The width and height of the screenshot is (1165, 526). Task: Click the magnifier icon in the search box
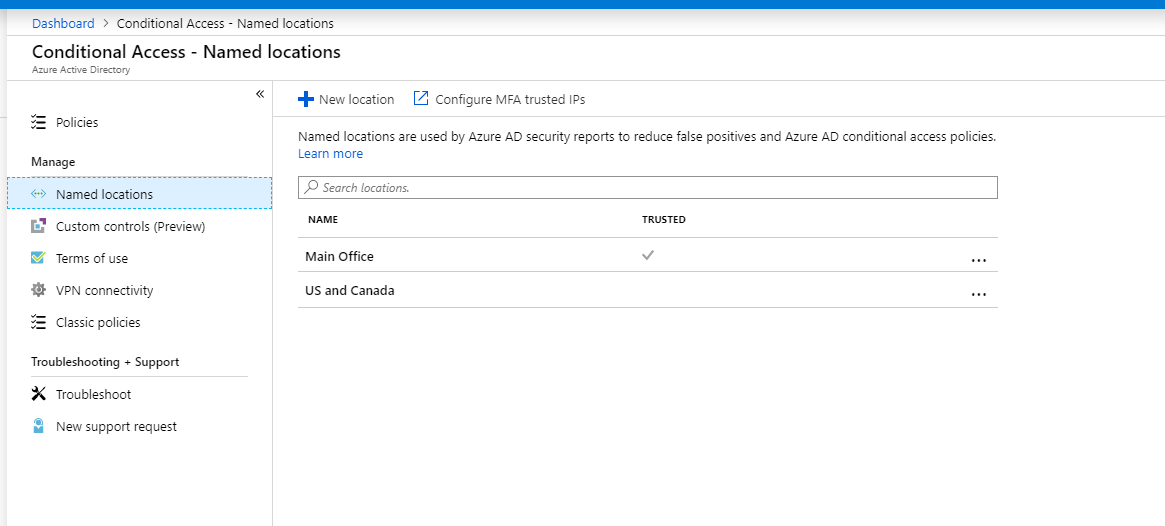coord(312,187)
